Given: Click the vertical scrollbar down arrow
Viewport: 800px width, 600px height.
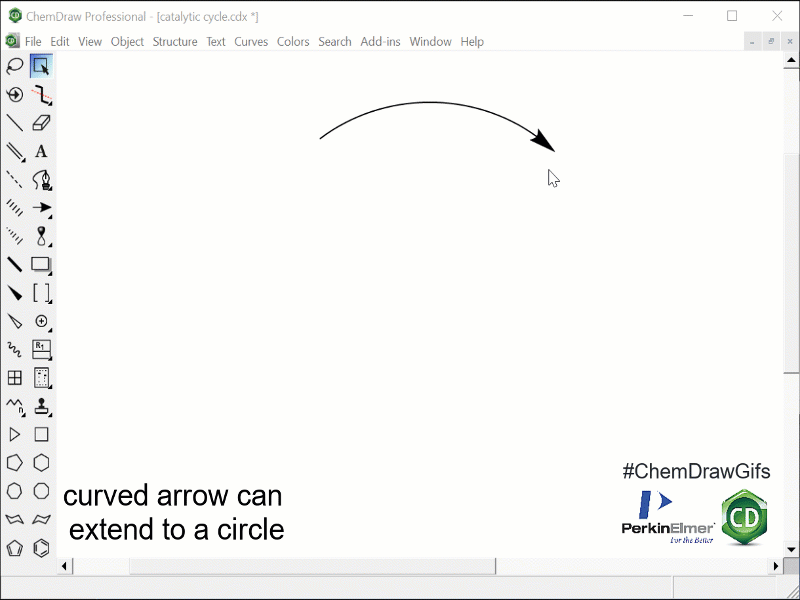Looking at the screenshot, I should tap(791, 549).
